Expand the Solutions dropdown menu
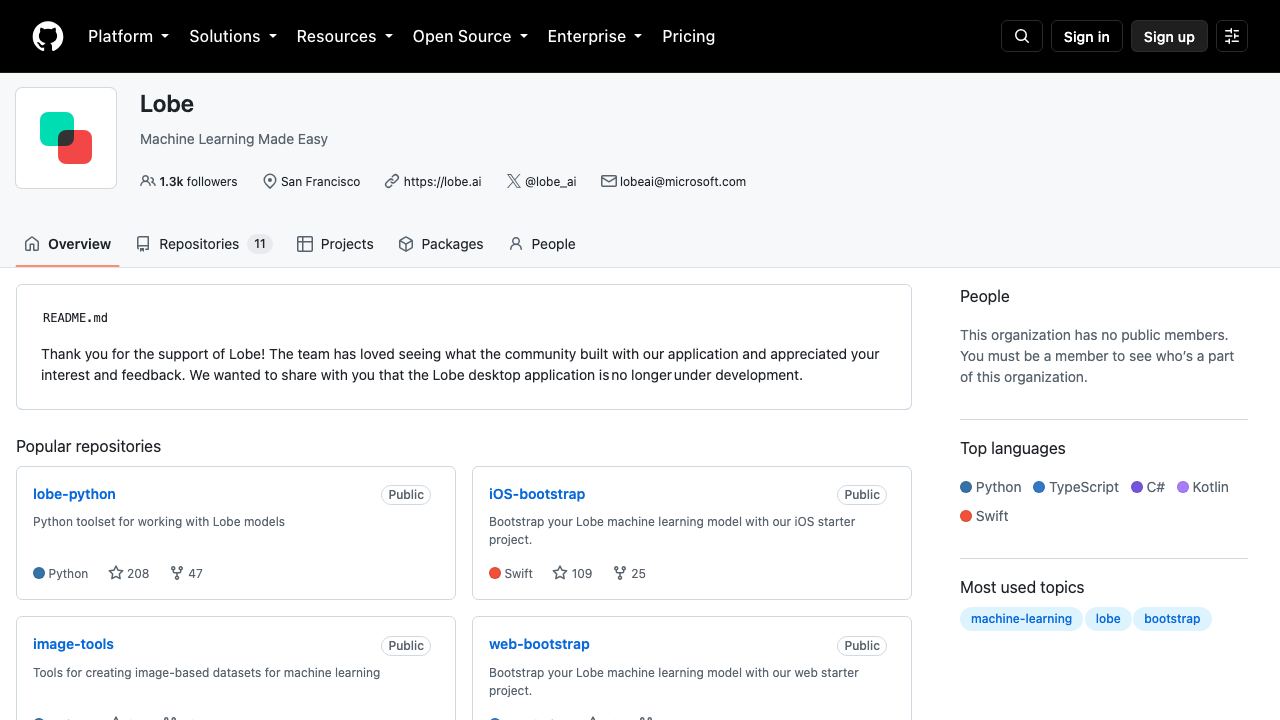The image size is (1280, 720). point(232,36)
